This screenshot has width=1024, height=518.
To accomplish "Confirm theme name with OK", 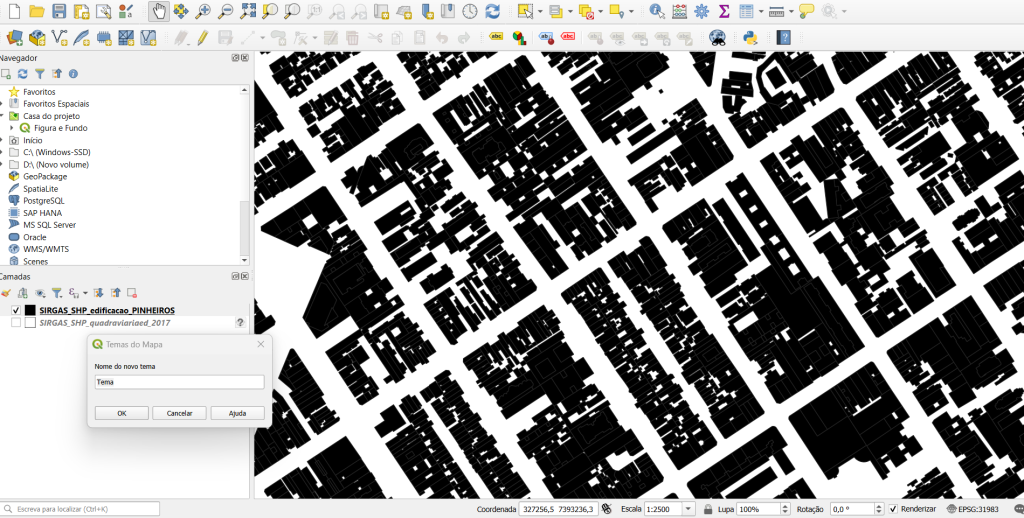I will click(x=121, y=413).
